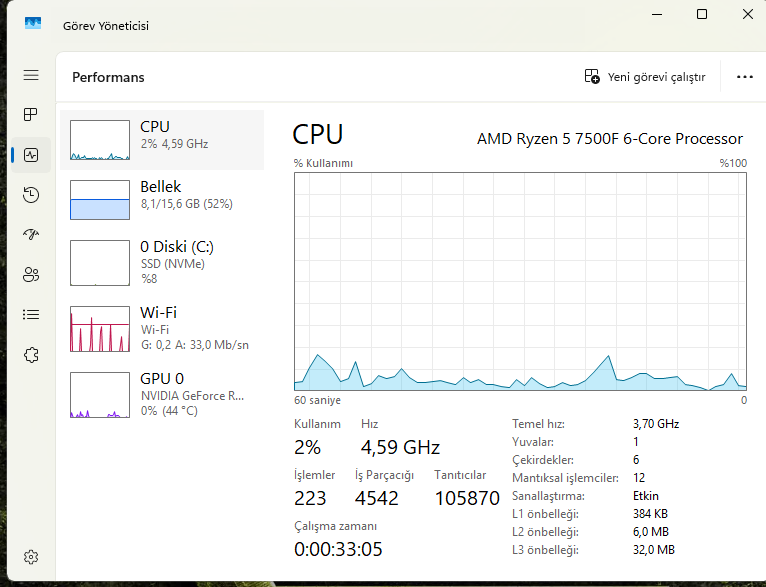Open the Details list page icon

point(31,314)
